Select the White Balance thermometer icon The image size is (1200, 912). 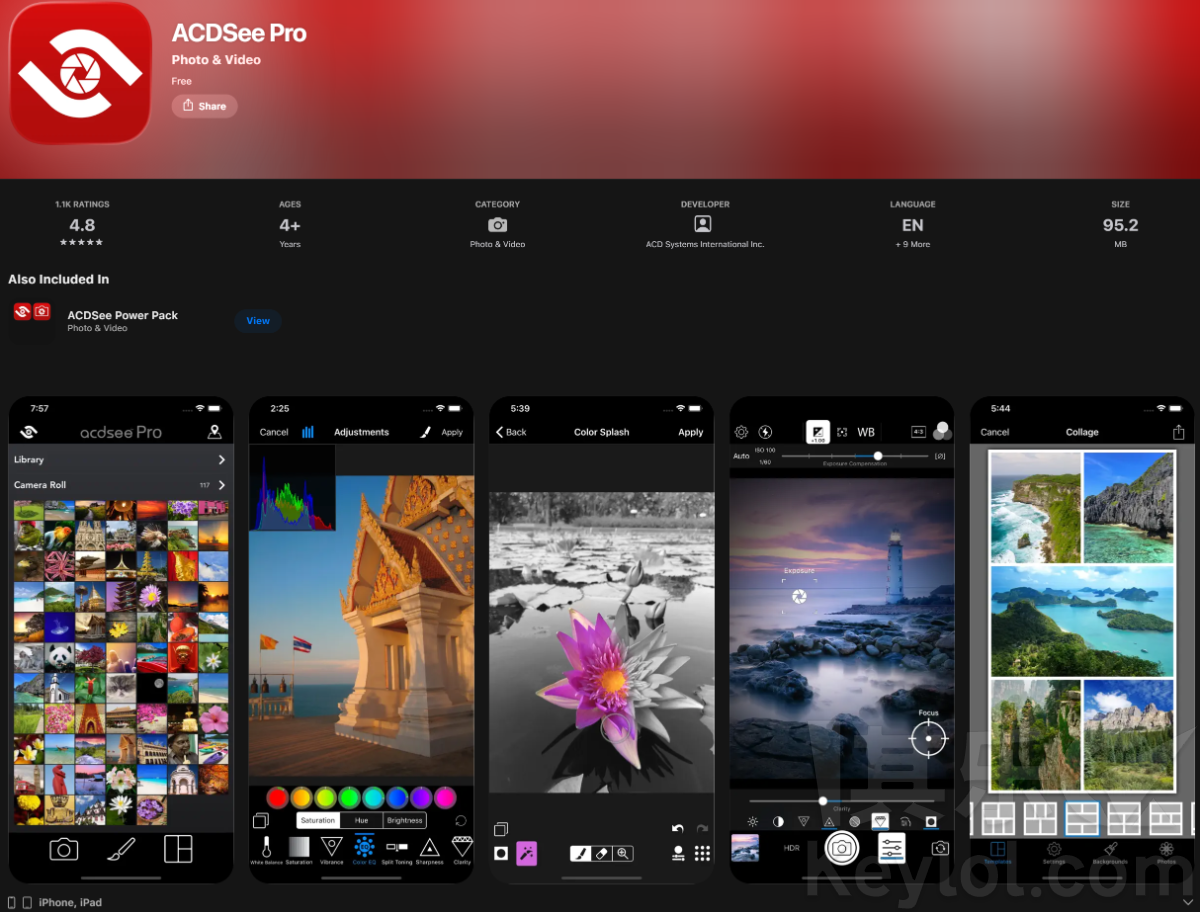[x=266, y=848]
